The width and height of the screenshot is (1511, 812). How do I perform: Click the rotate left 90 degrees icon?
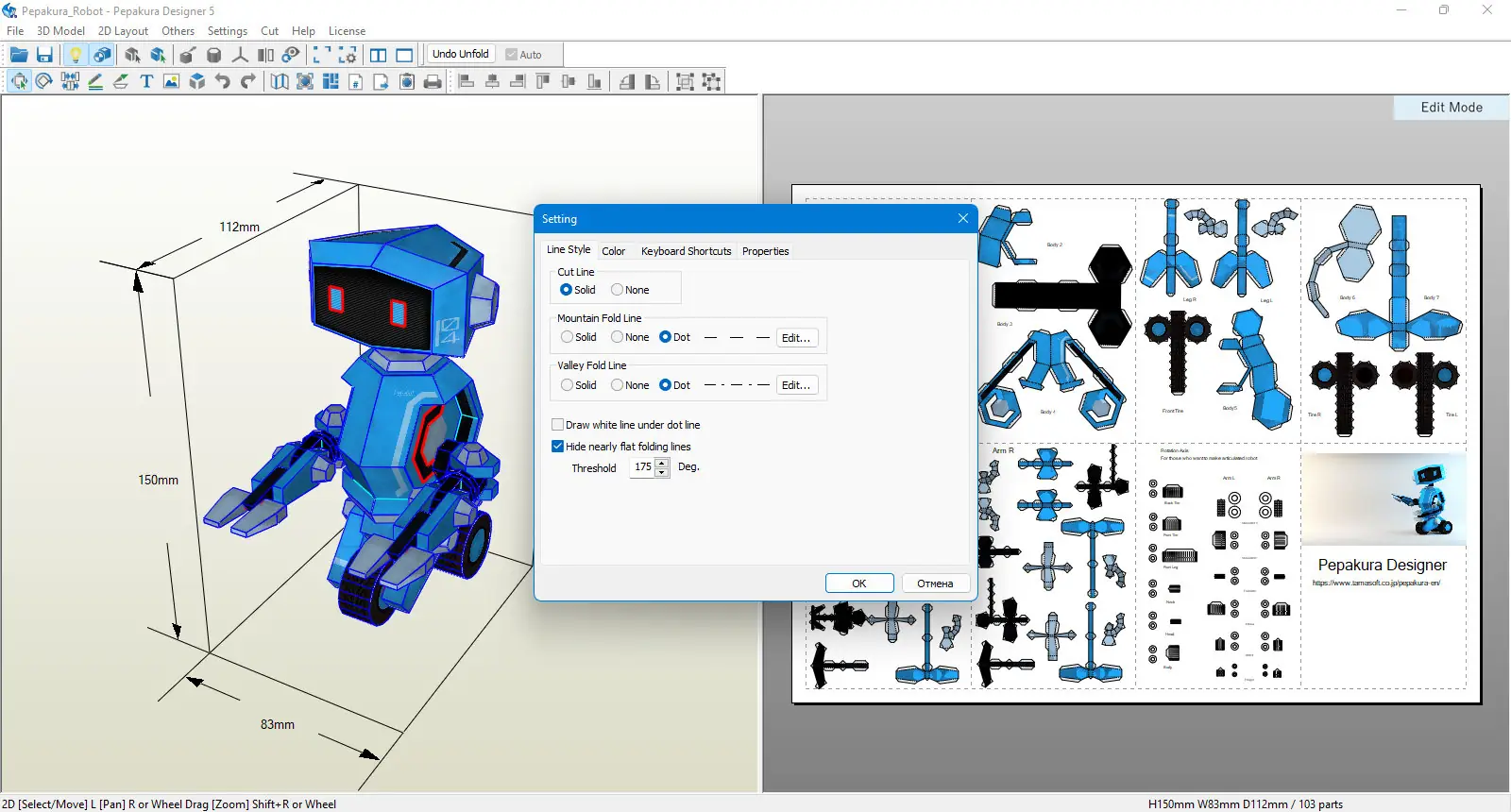coord(627,81)
